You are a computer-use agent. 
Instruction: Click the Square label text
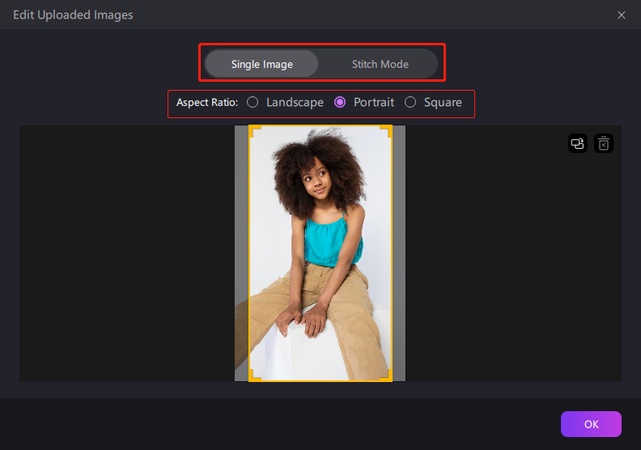(443, 103)
